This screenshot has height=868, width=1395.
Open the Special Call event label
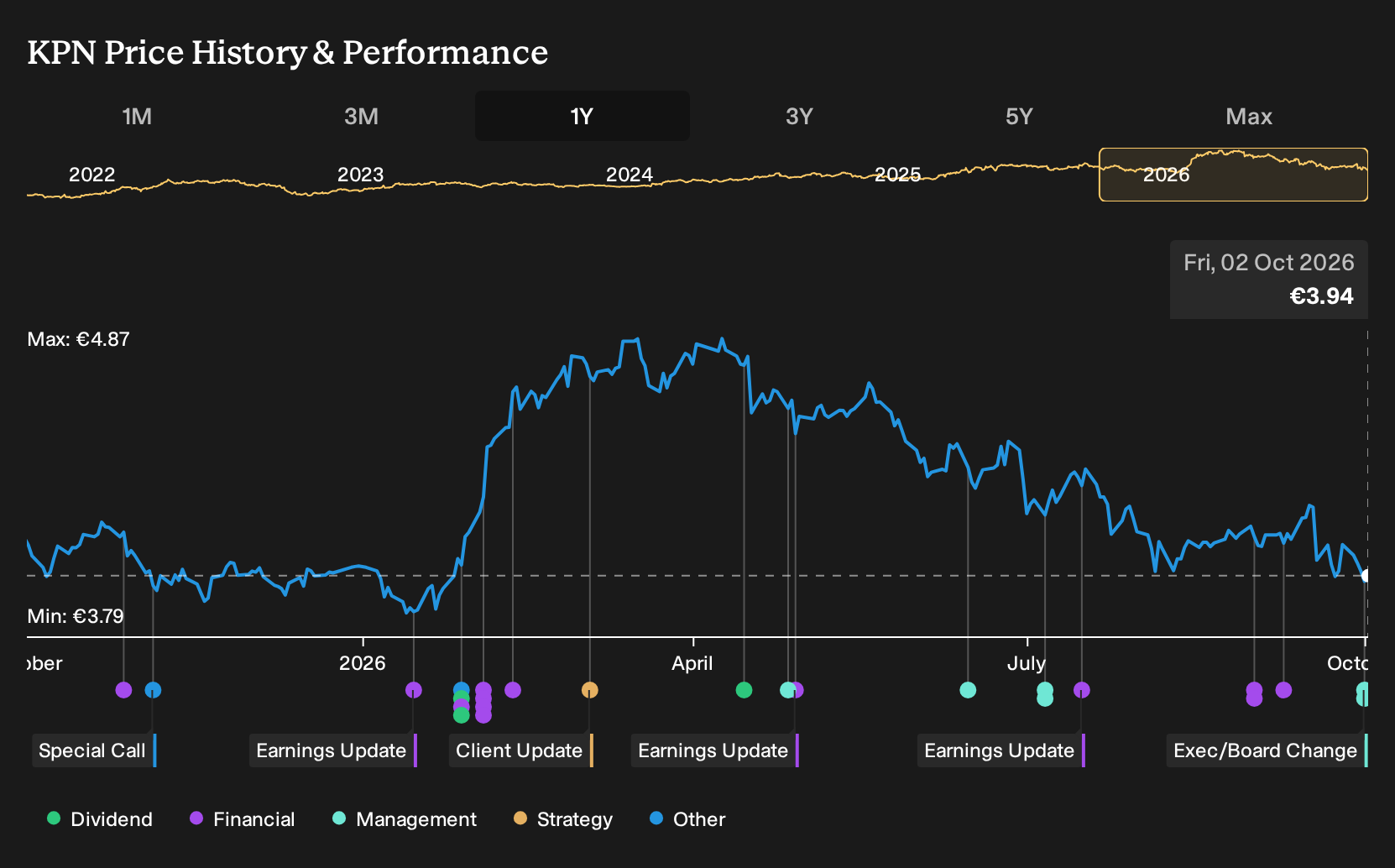pyautogui.click(x=94, y=750)
